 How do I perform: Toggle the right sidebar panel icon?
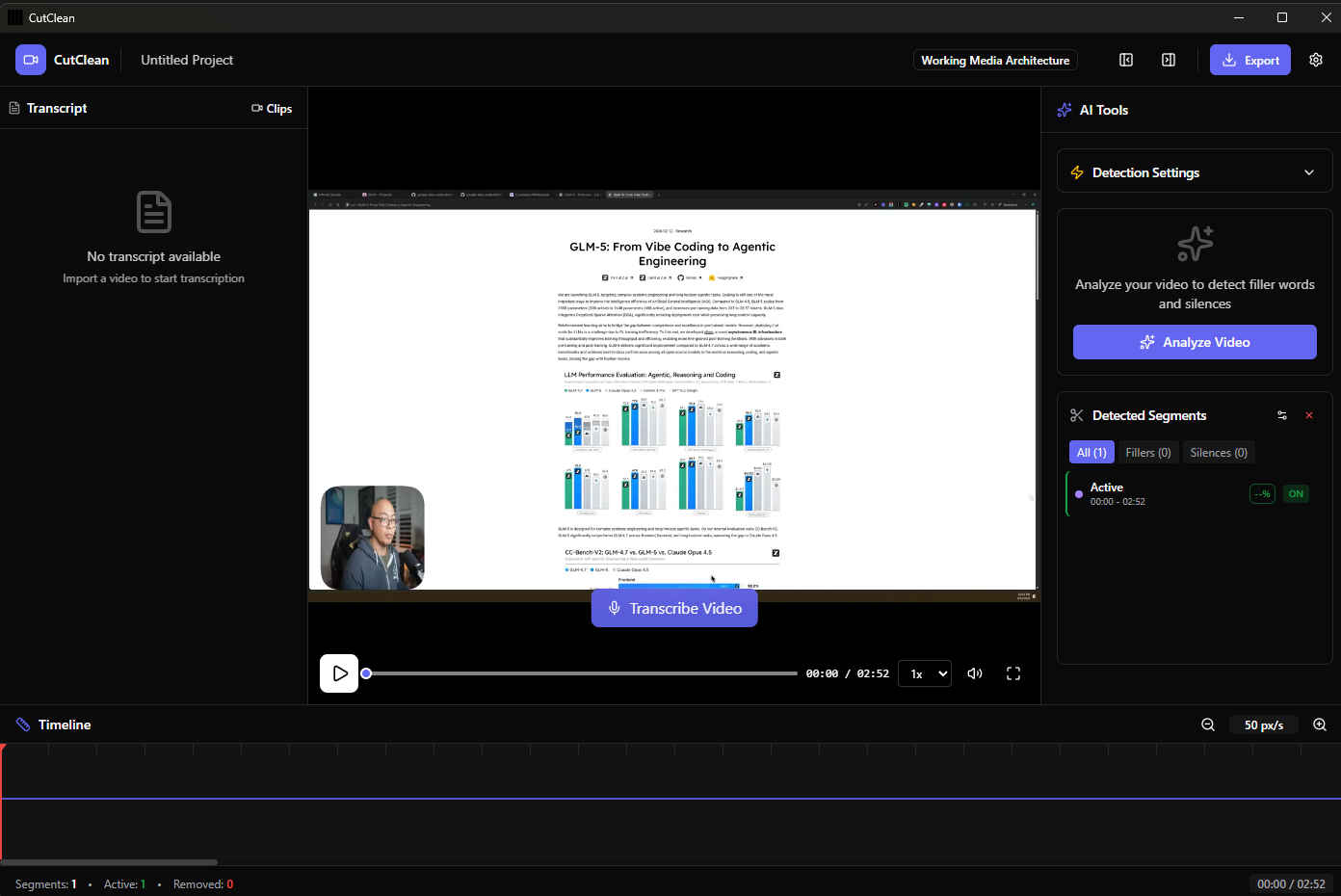[x=1169, y=60]
